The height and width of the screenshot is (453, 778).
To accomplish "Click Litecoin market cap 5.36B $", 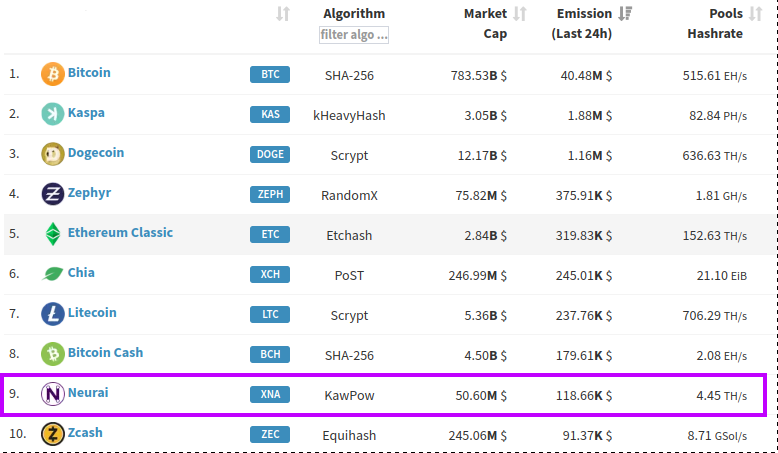I will 486,316.
